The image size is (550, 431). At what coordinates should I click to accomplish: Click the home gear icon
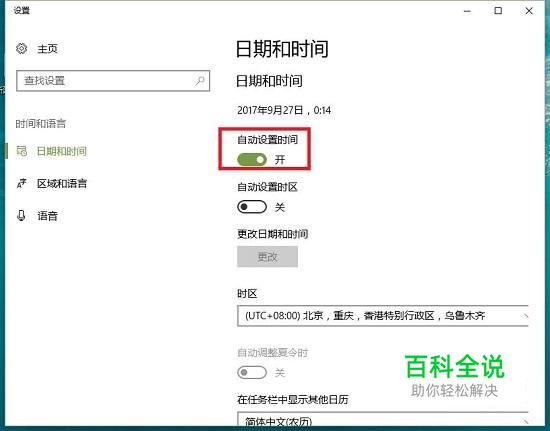tap(21, 48)
